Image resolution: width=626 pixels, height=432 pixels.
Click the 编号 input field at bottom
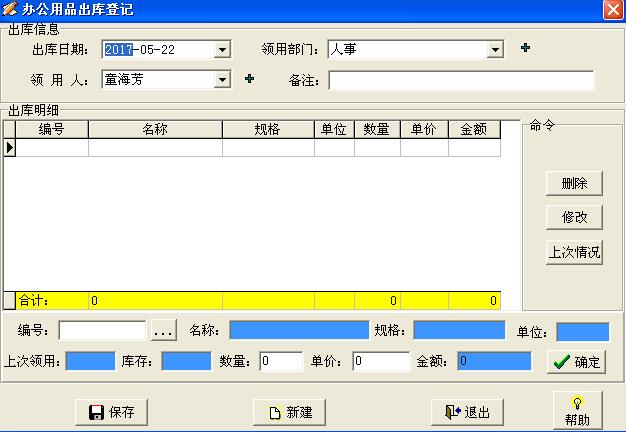[x=102, y=331]
